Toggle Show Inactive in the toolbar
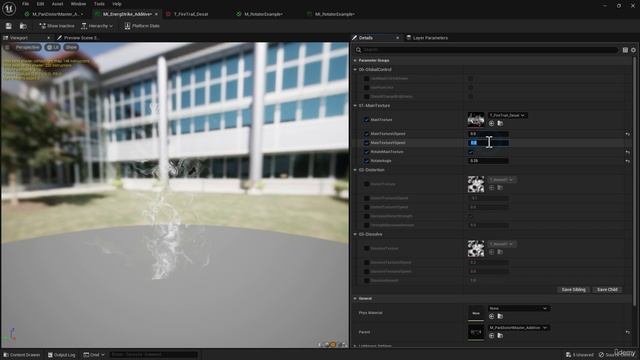This screenshot has height=360, width=640. [56, 26]
